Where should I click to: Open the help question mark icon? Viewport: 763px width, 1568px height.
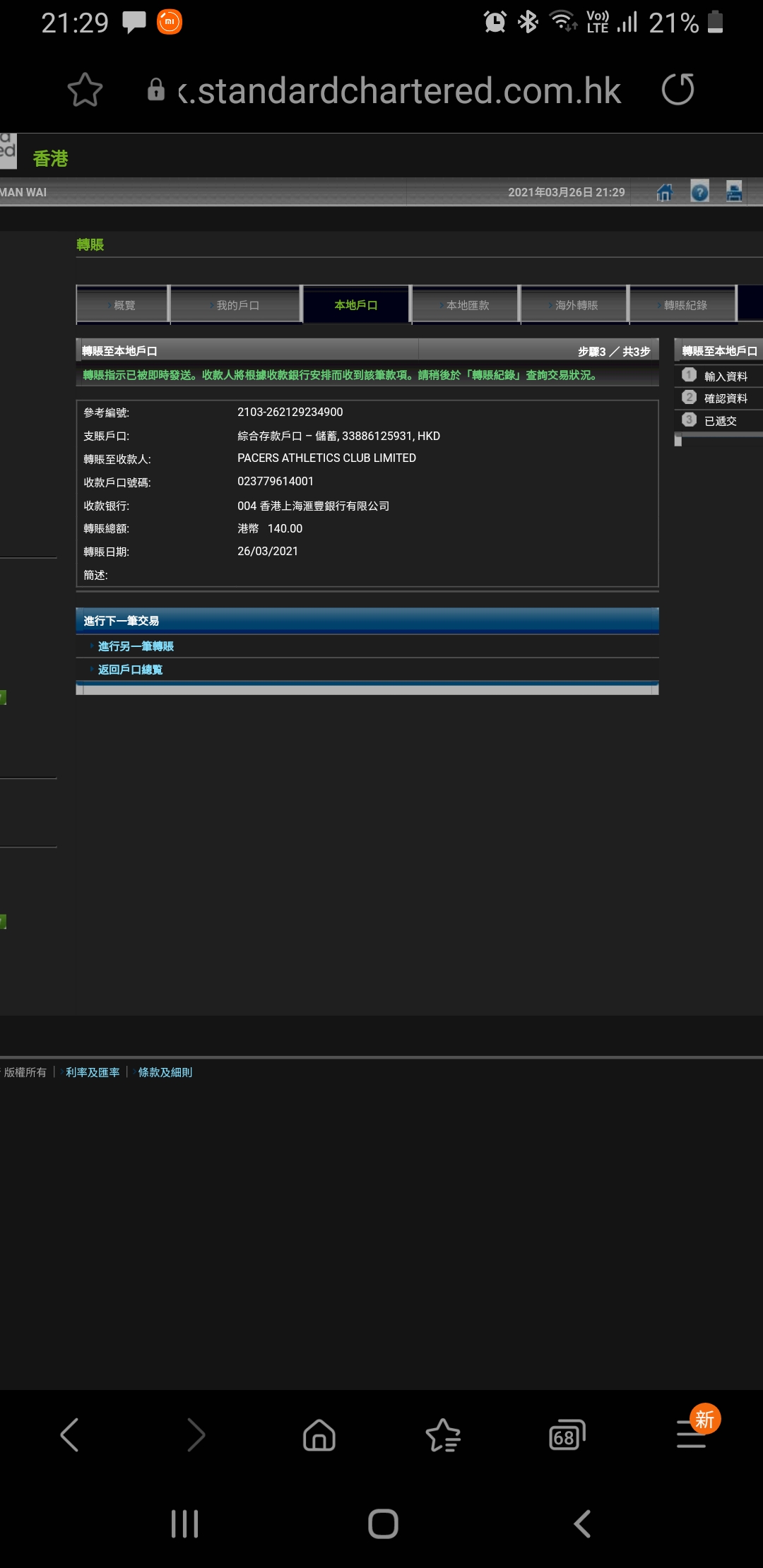[x=699, y=192]
